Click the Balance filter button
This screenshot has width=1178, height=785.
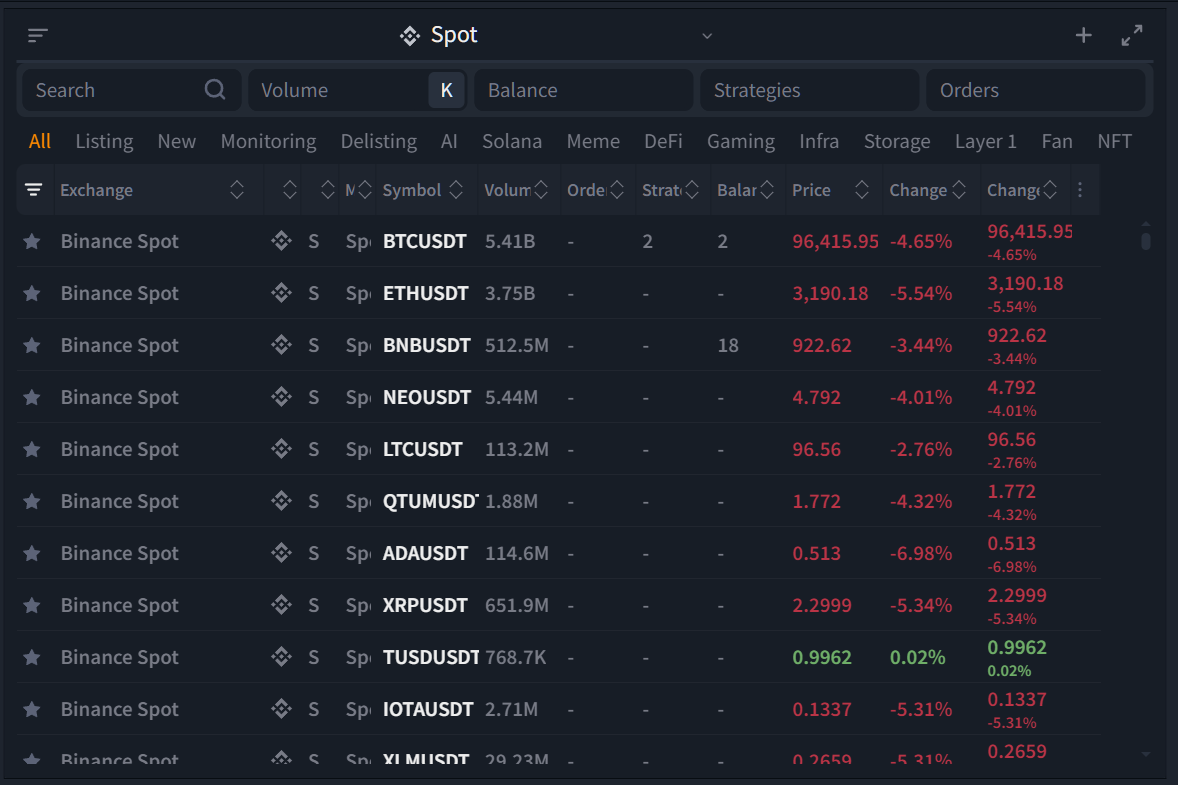(584, 90)
